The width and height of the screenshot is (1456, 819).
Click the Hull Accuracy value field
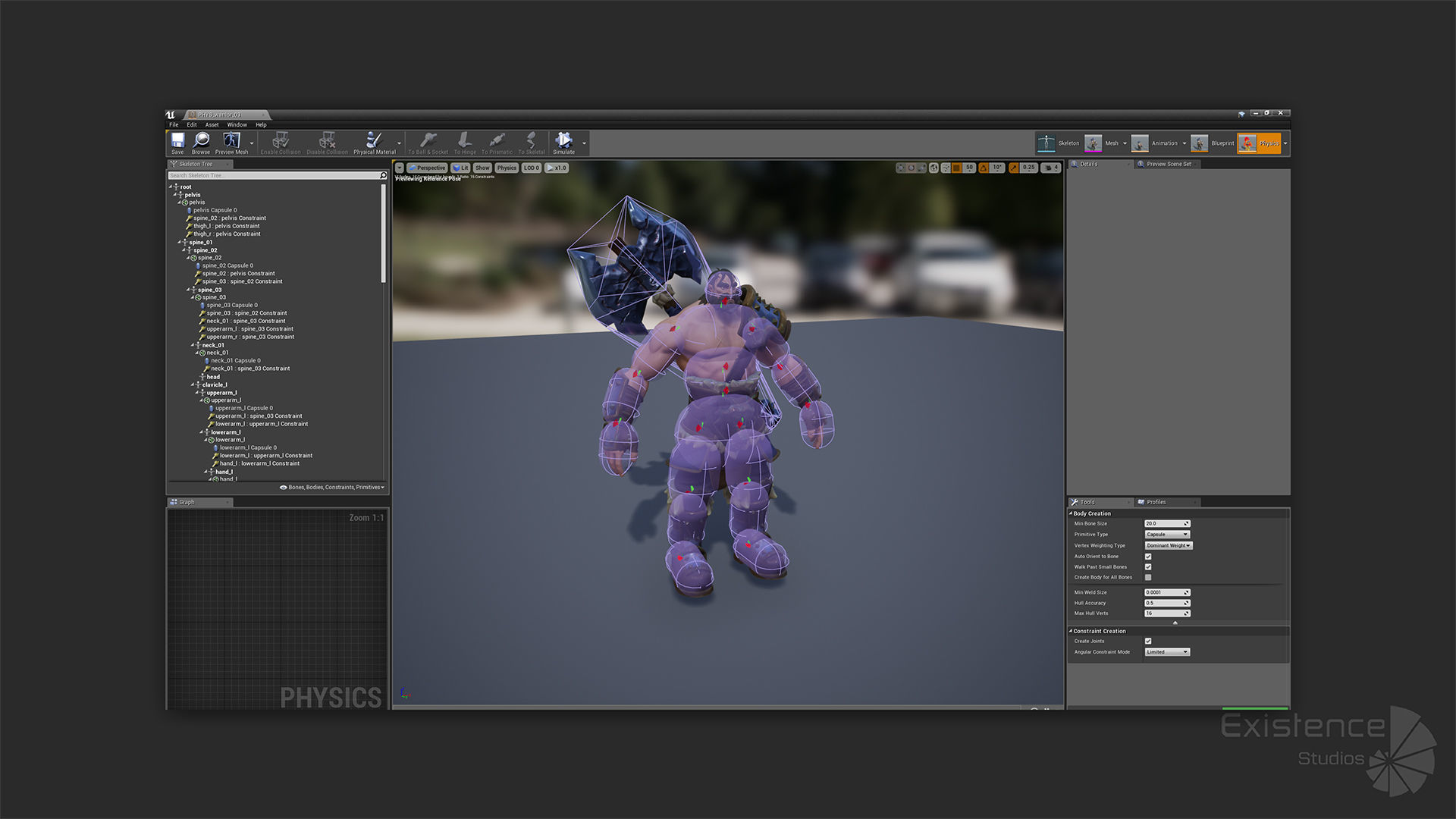point(1167,603)
